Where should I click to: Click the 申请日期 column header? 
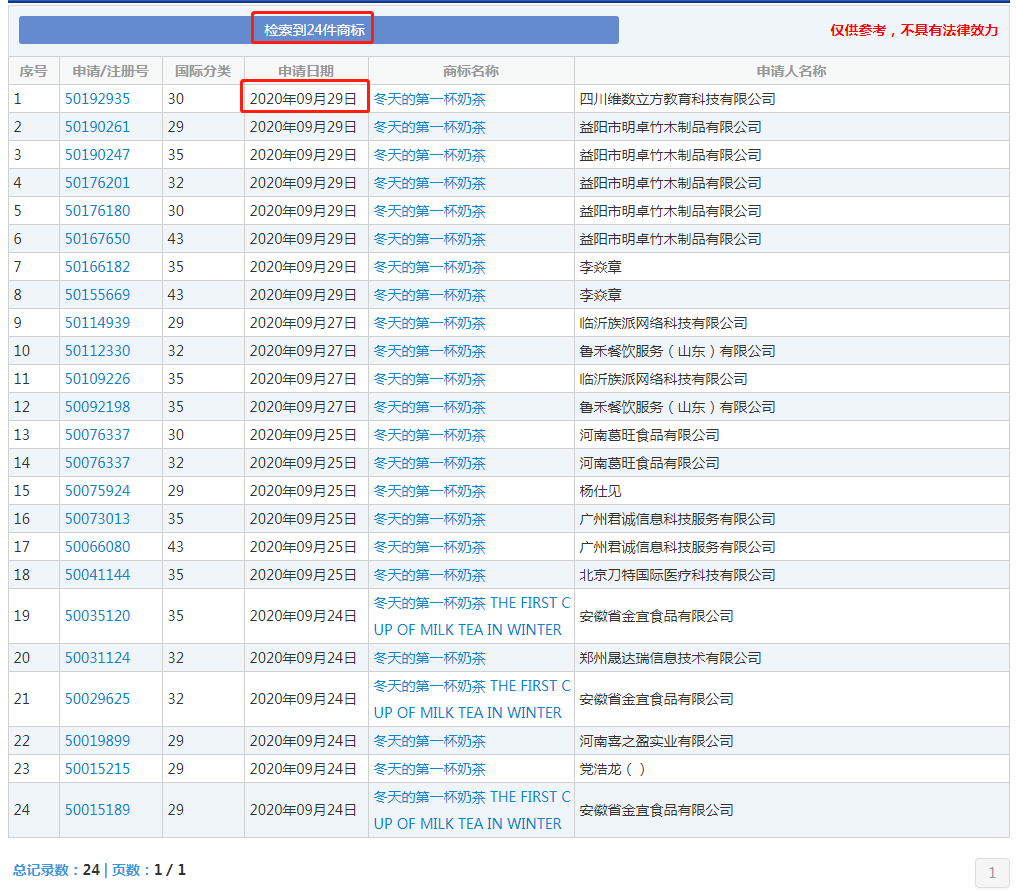pos(305,71)
